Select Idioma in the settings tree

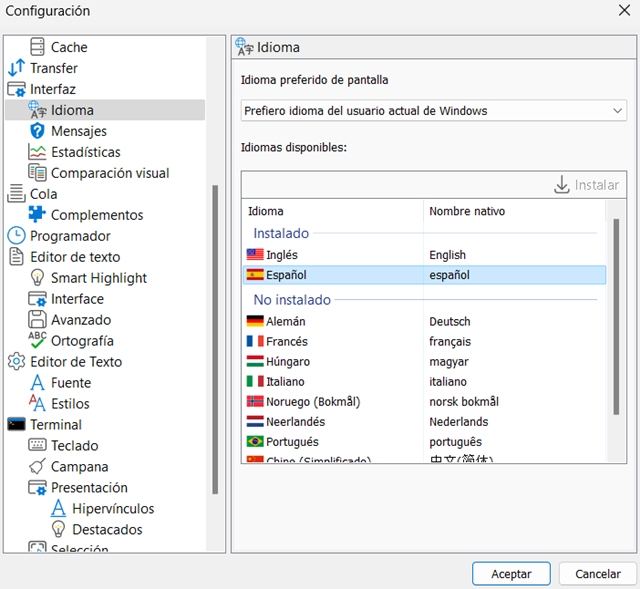tap(105, 110)
